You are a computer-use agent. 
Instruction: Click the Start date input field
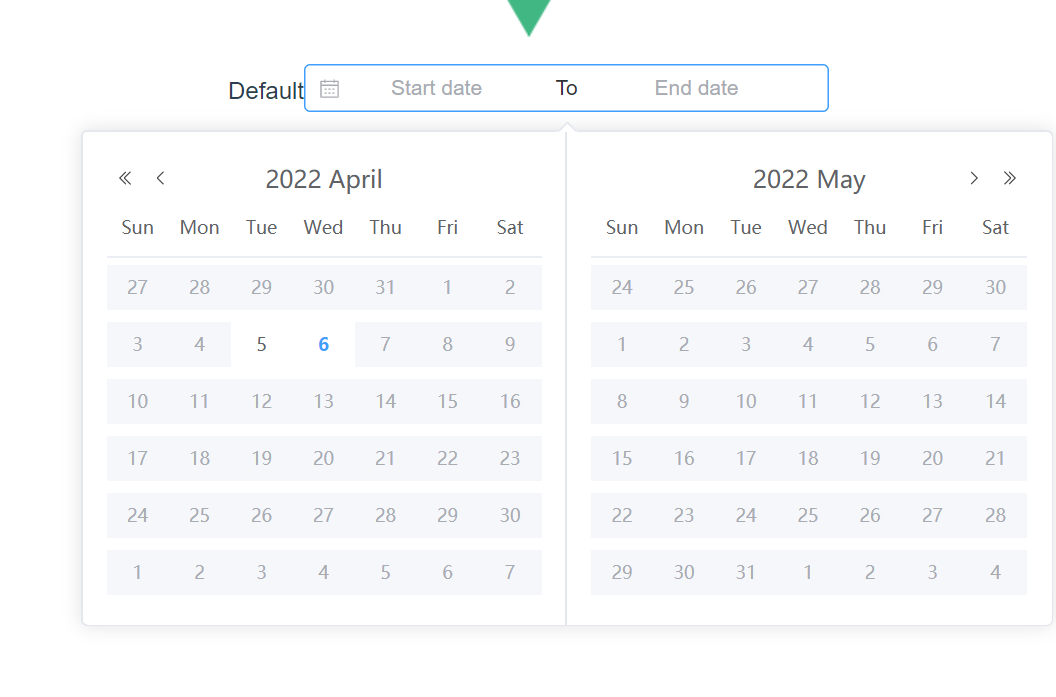(436, 89)
